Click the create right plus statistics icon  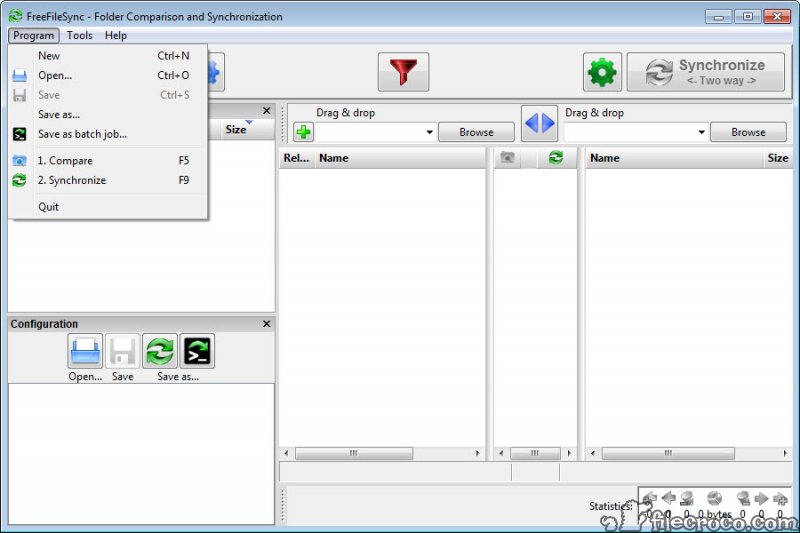[780, 498]
